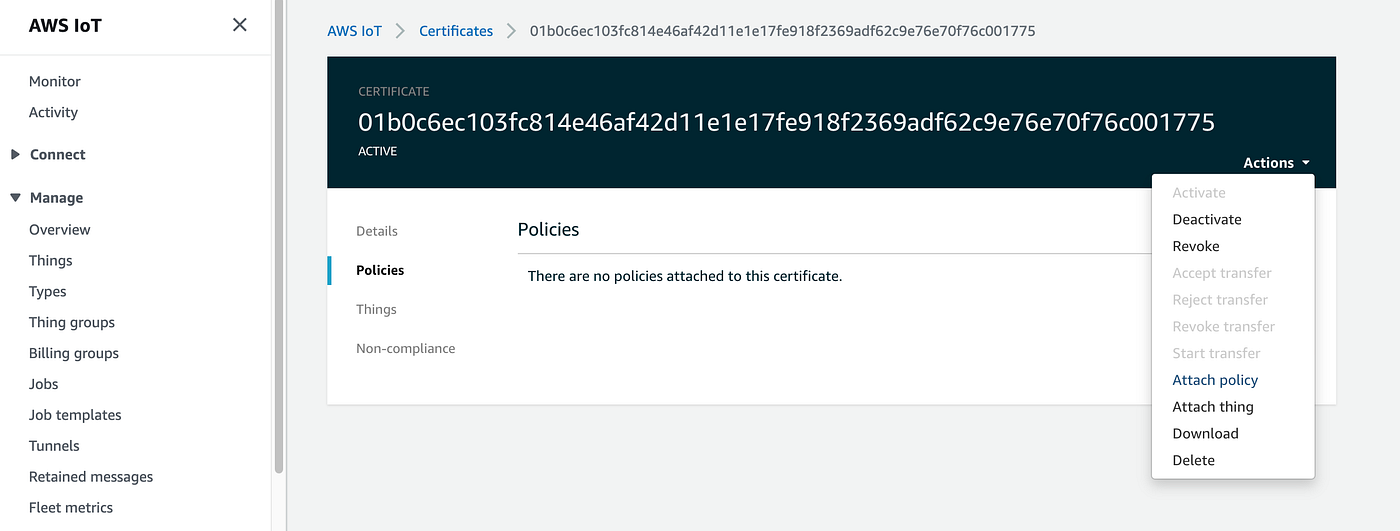Choose Download from the Actions menu
Screen dimensions: 1400x531
(1205, 433)
